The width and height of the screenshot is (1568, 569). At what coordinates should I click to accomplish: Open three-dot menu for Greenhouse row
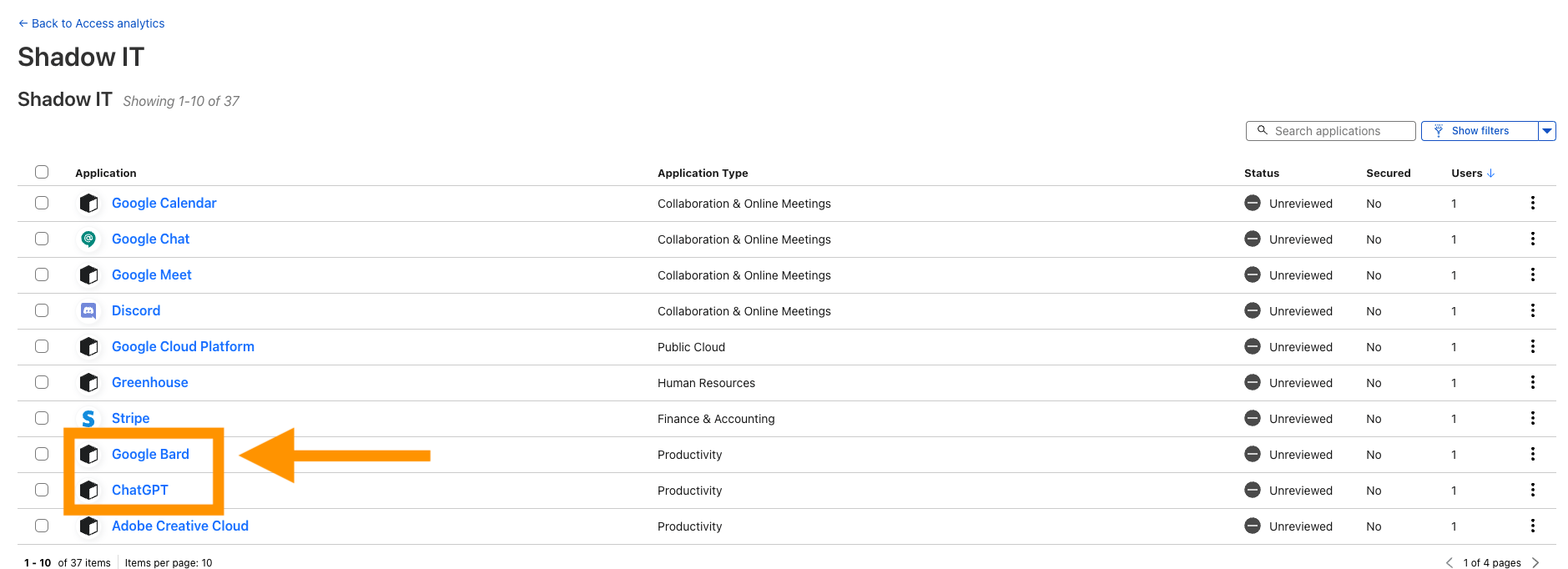click(1532, 382)
